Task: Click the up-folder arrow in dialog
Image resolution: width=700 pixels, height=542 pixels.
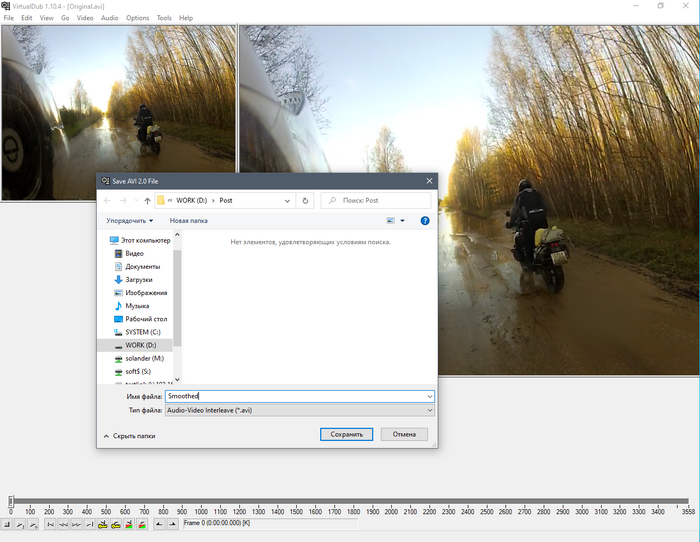Action: (x=147, y=201)
